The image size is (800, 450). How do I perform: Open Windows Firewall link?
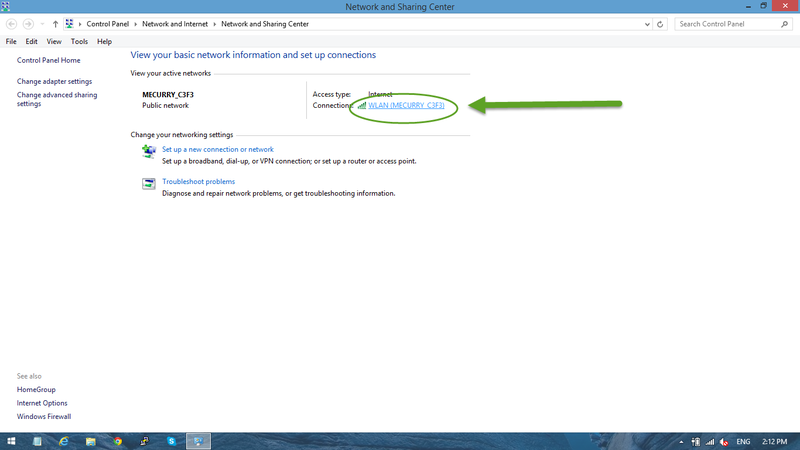point(44,416)
